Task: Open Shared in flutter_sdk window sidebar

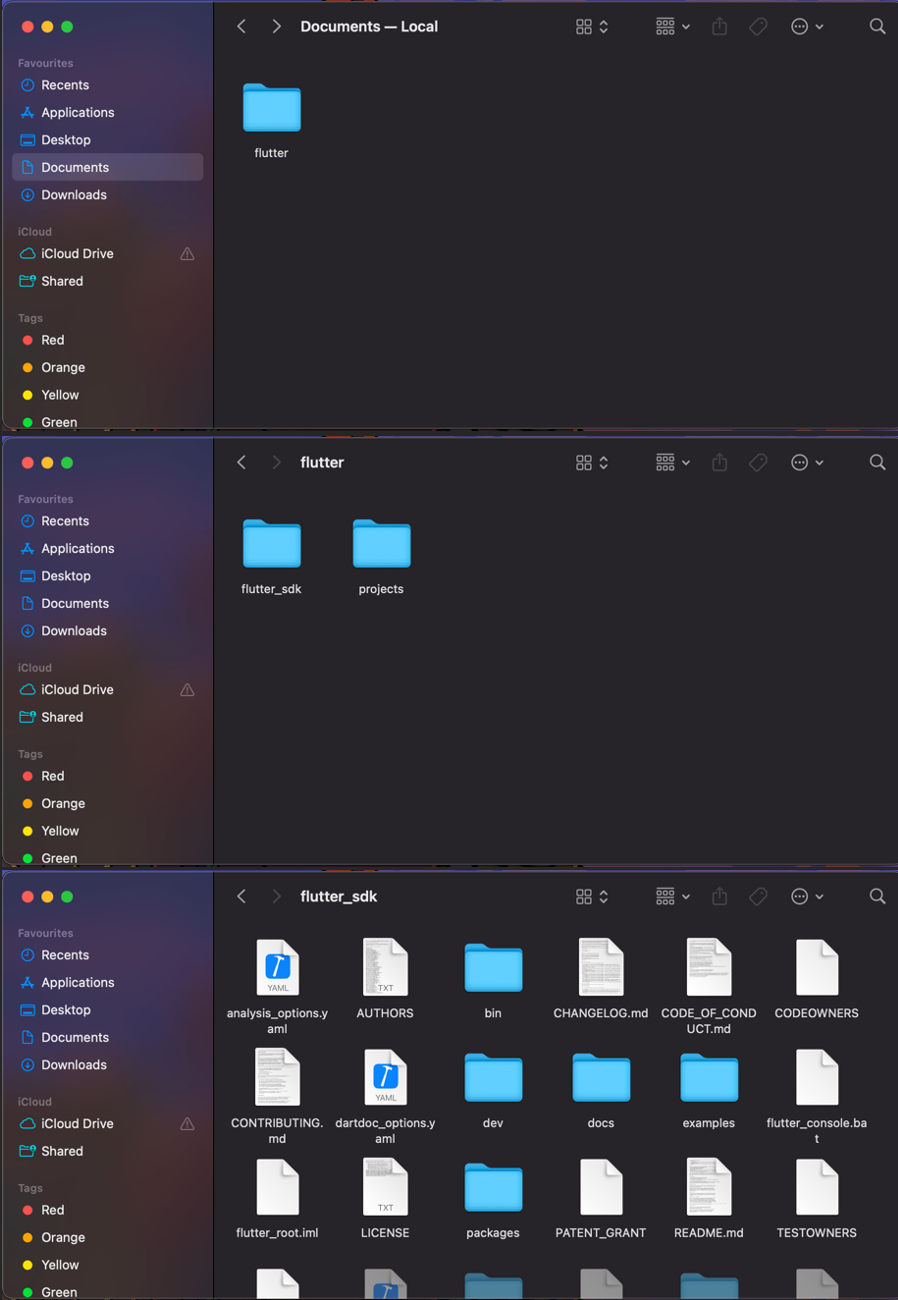Action: point(107,1151)
